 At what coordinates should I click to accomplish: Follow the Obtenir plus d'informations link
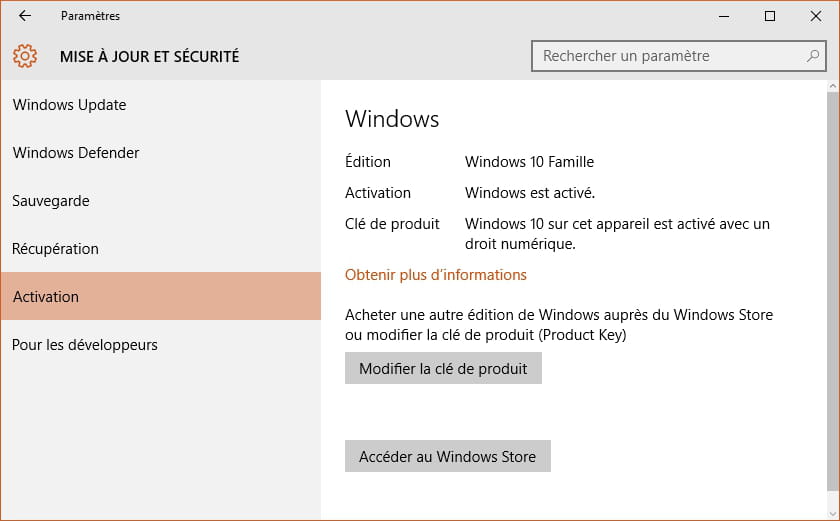pyautogui.click(x=436, y=275)
